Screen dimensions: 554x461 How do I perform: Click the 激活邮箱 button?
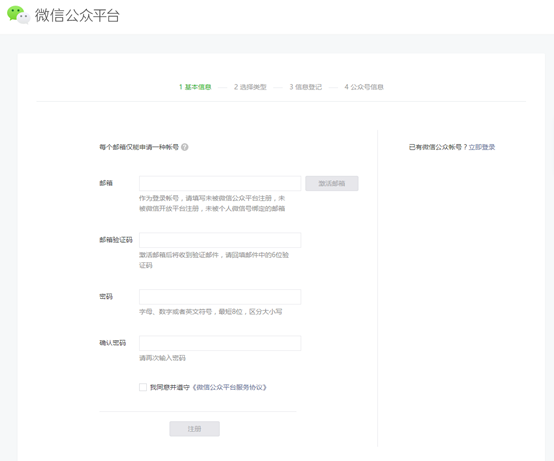332,183
